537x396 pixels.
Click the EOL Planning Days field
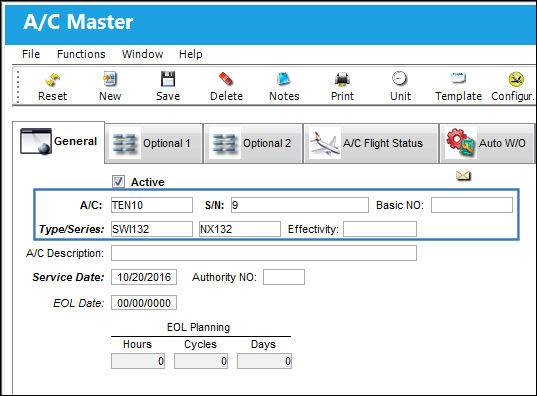[264, 361]
